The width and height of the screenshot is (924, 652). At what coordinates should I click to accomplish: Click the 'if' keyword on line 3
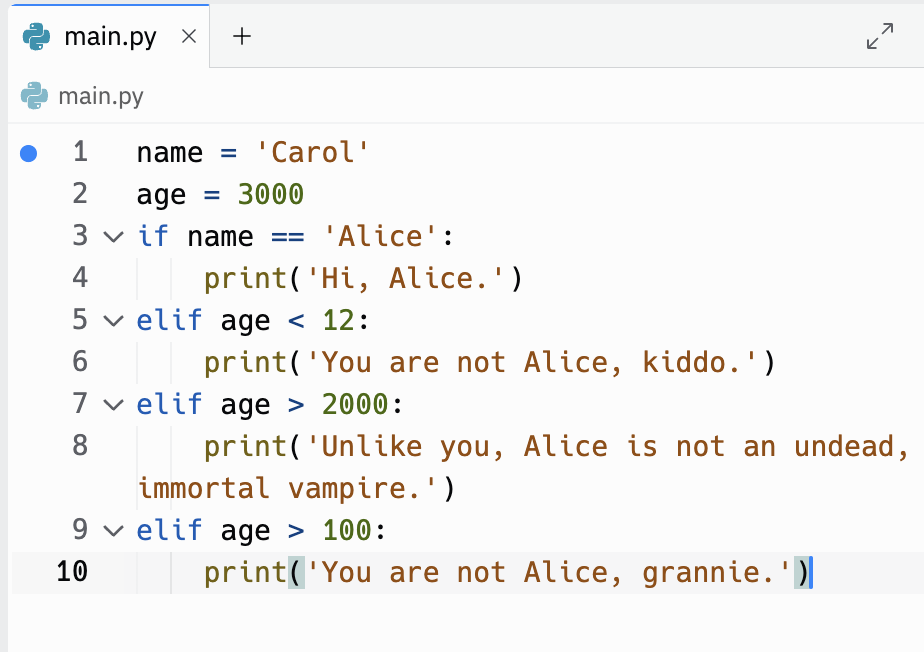(153, 236)
